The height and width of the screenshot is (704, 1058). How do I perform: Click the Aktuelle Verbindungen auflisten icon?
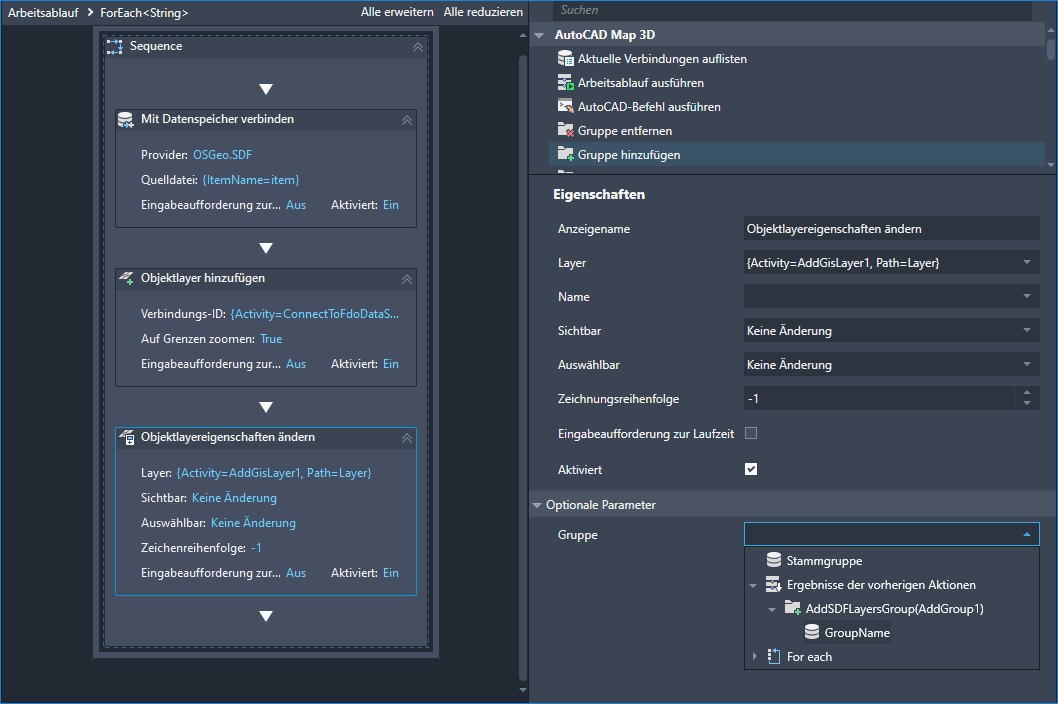[565, 59]
